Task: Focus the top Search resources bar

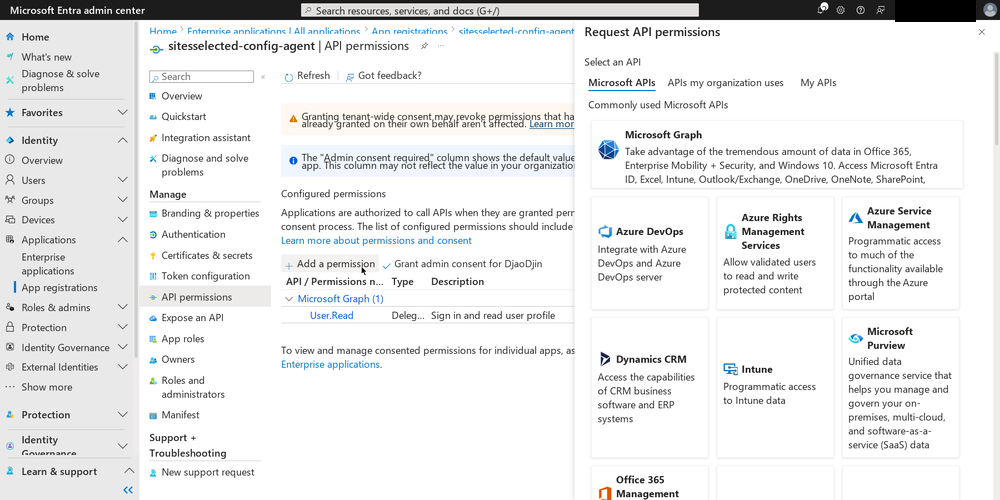Action: [x=499, y=10]
